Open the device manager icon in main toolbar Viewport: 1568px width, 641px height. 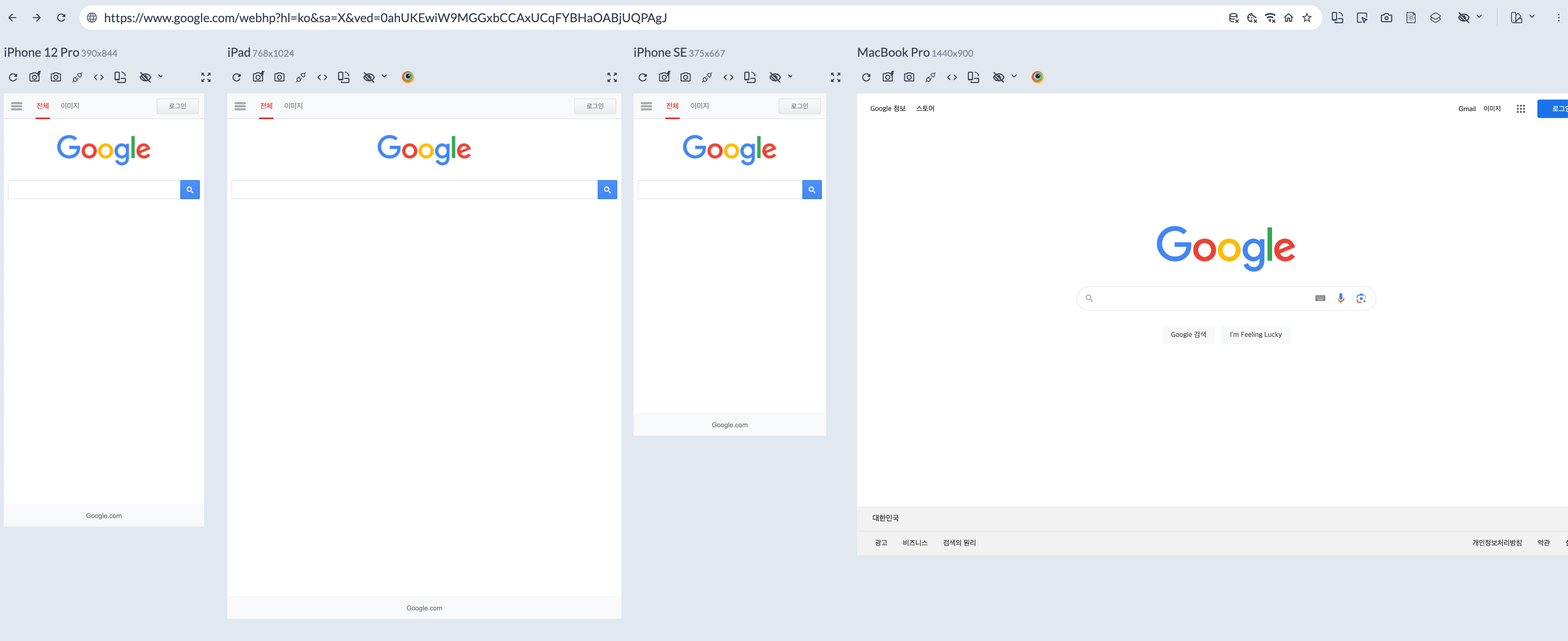[x=1516, y=18]
